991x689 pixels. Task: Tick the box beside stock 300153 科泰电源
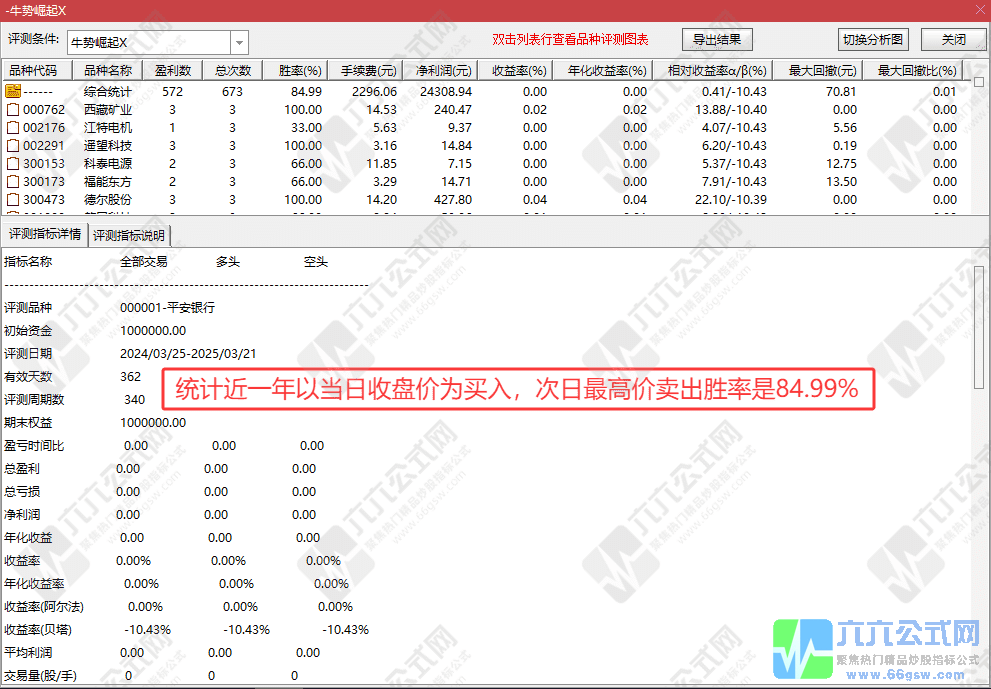pos(13,163)
